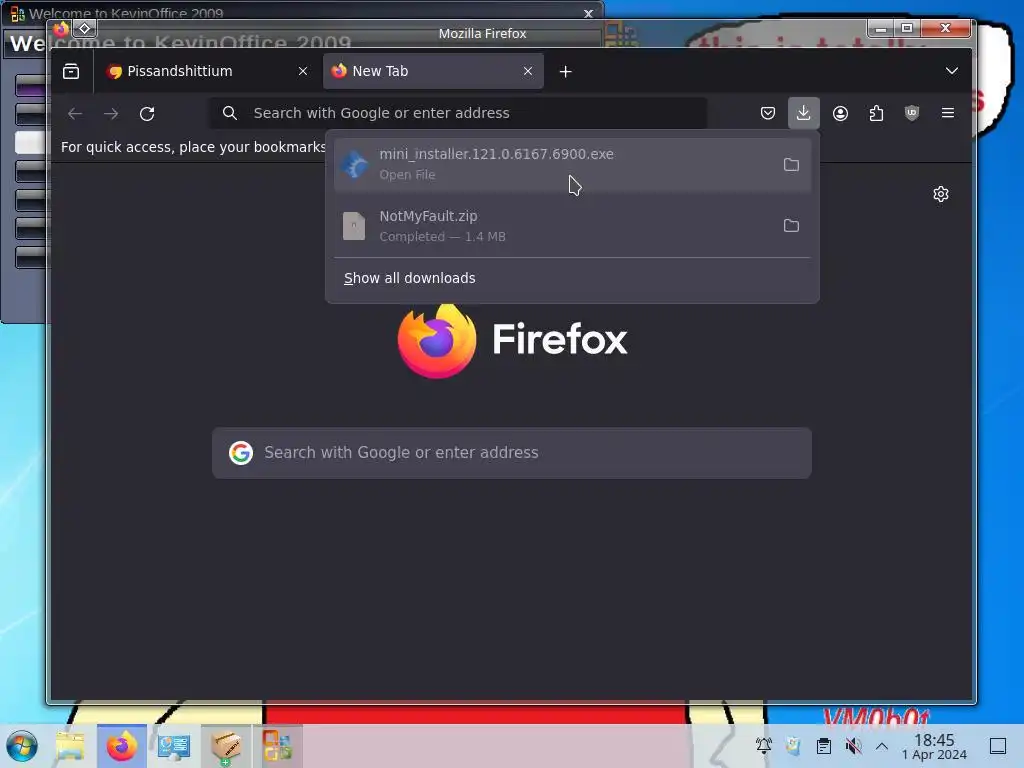Select Firefox taskbar button
The height and width of the screenshot is (768, 1024).
(x=121, y=746)
